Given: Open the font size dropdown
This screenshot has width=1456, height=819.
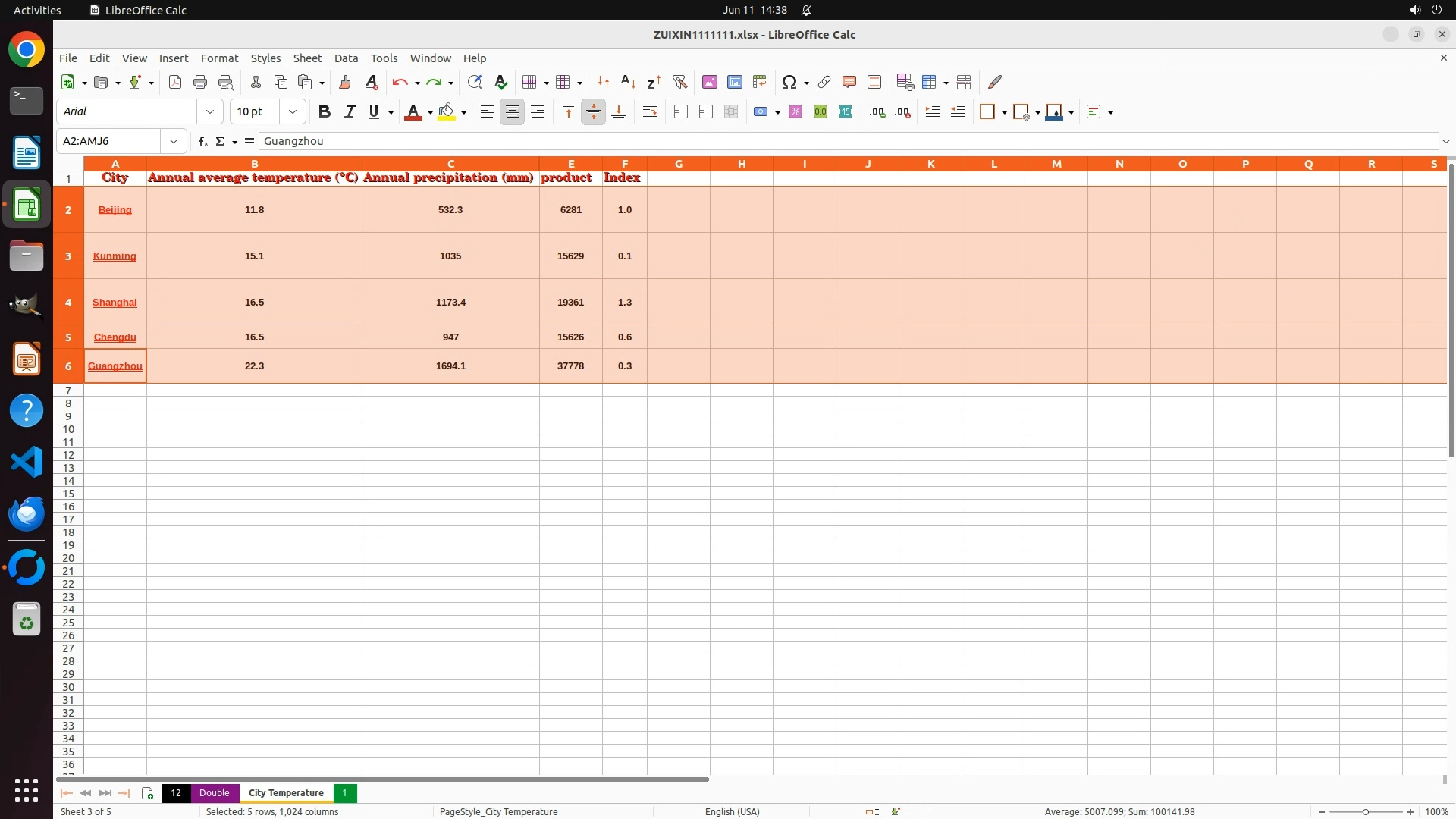Looking at the screenshot, I should pos(293,111).
